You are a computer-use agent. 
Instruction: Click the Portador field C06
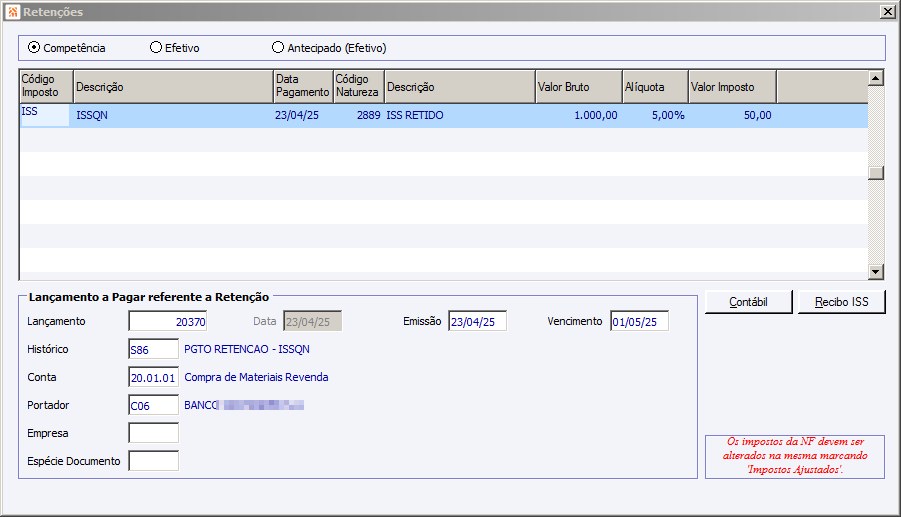(x=153, y=405)
